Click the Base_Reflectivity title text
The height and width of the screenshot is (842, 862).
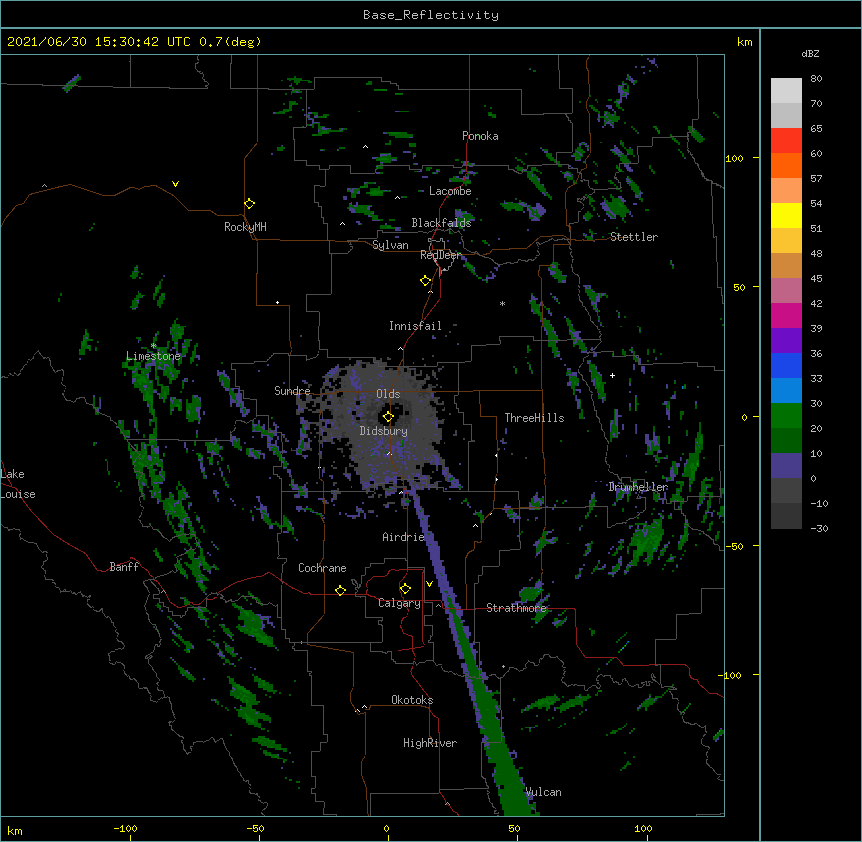(431, 15)
